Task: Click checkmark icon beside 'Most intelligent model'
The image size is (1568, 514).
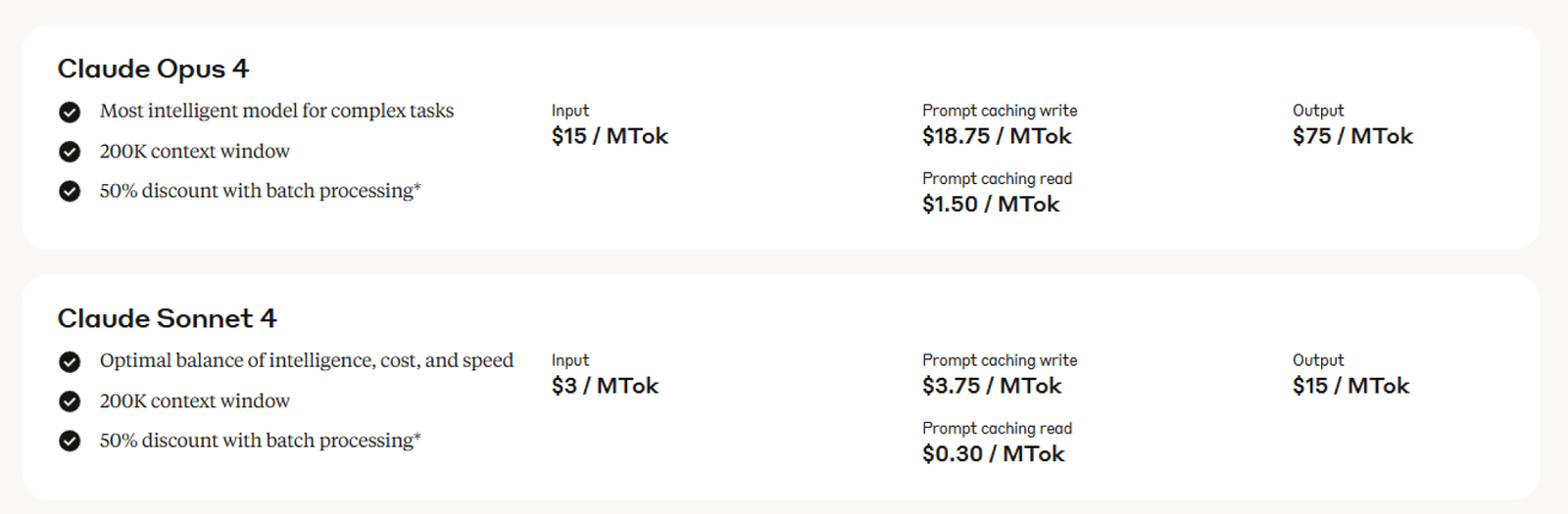Action: click(x=70, y=112)
